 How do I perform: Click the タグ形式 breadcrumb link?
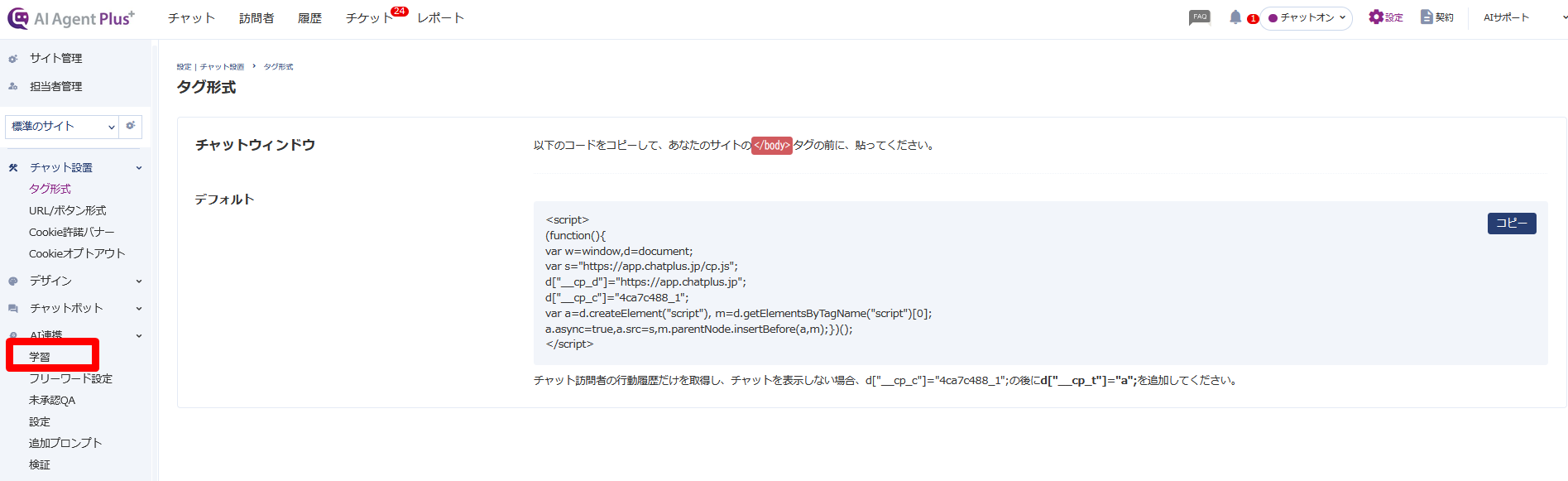click(x=278, y=67)
